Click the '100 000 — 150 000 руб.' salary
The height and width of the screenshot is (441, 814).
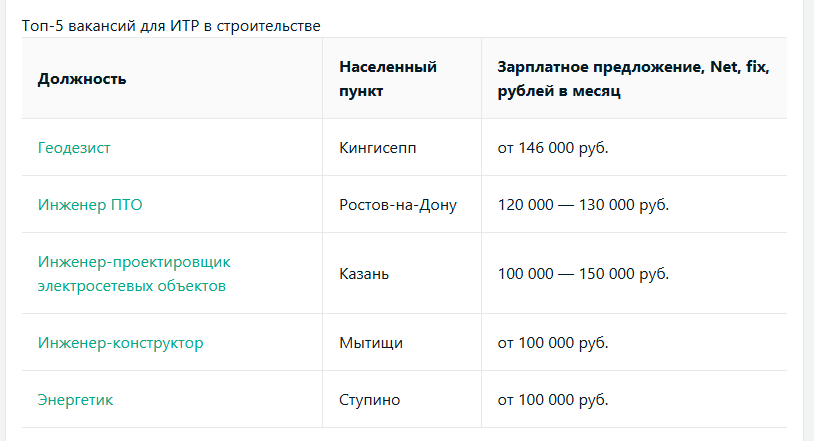(x=583, y=274)
